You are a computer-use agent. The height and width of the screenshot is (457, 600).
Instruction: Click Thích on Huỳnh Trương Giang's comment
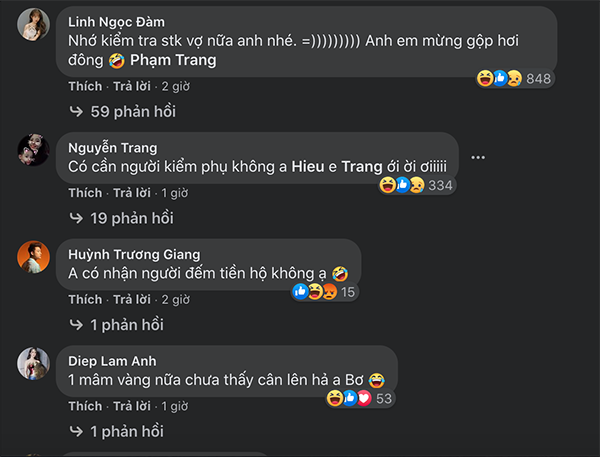click(85, 299)
